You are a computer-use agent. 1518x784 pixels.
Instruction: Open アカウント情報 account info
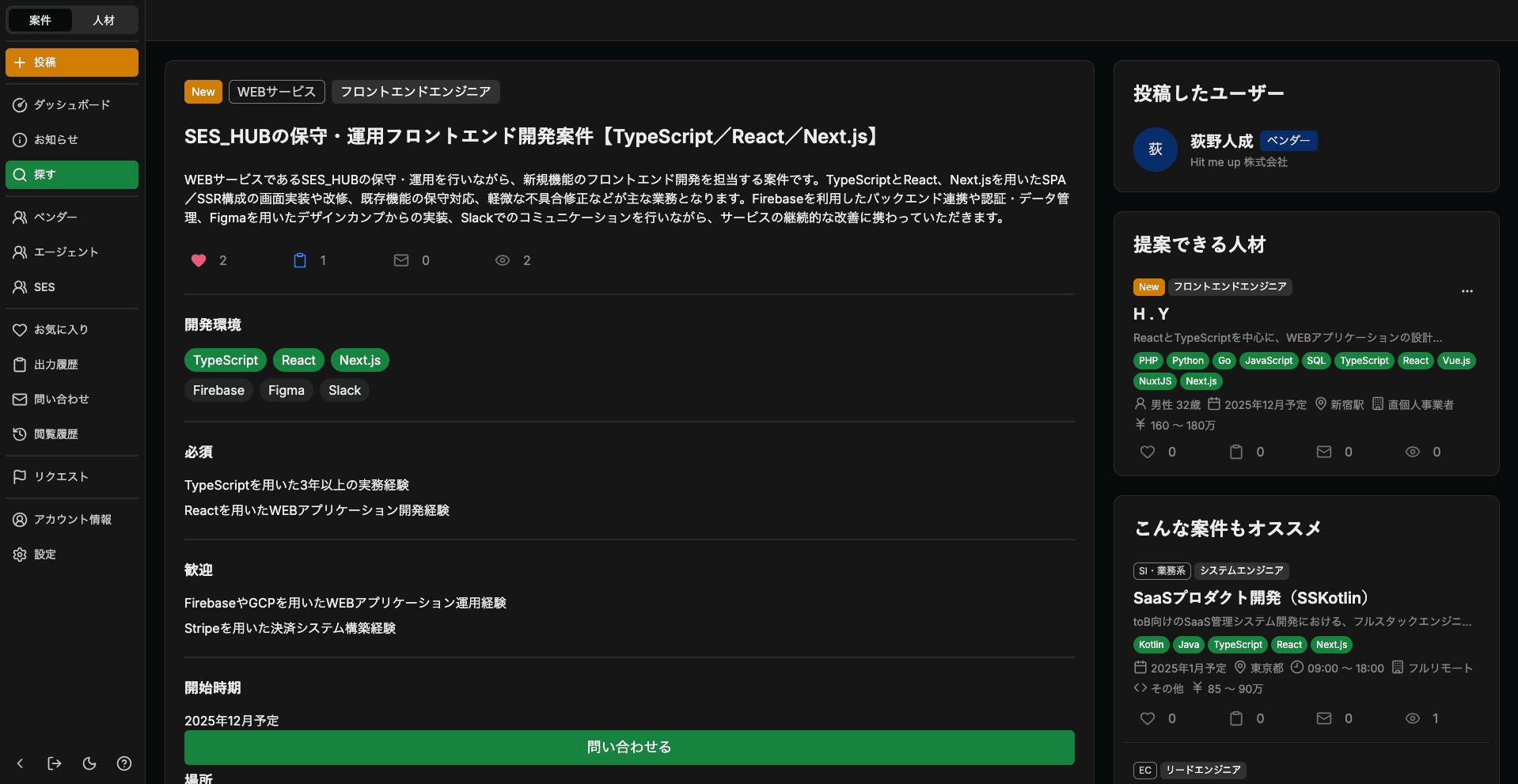[75, 519]
